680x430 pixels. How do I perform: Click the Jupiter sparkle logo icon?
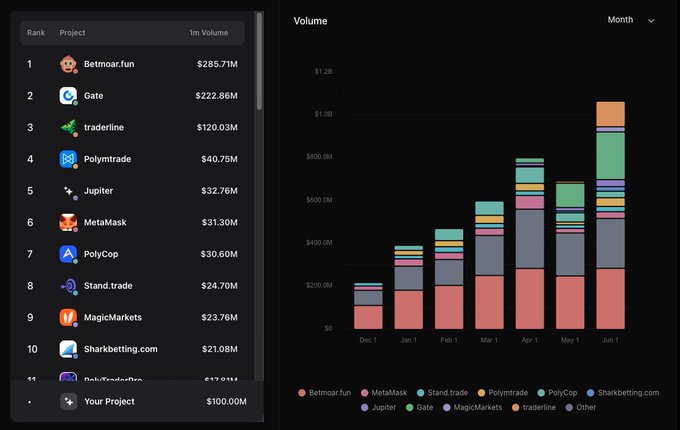(x=68, y=191)
